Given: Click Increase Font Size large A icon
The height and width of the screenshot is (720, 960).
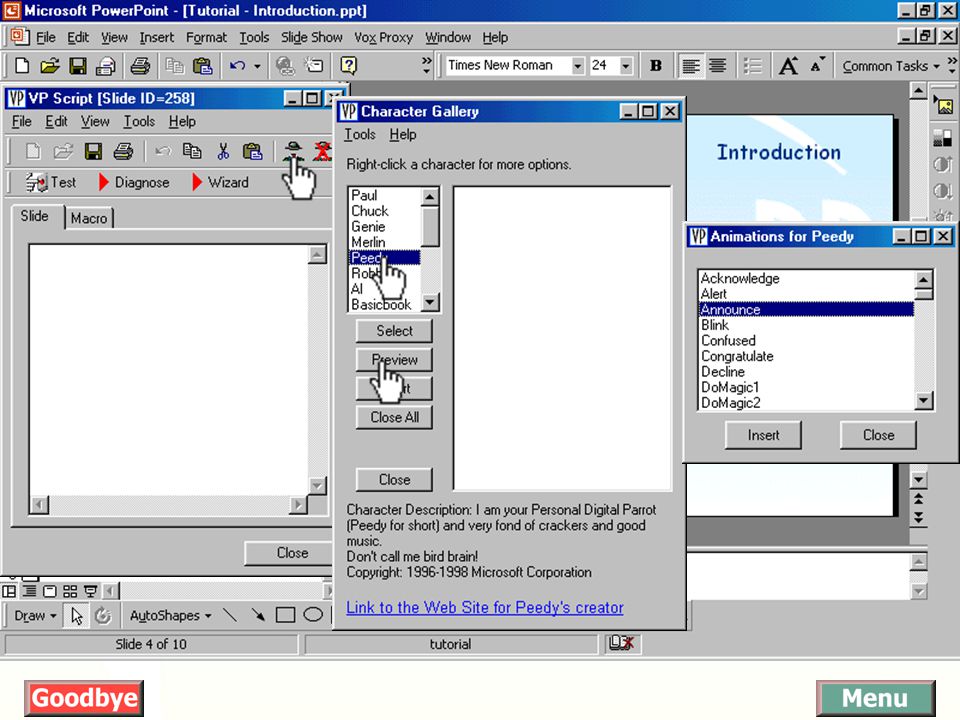Looking at the screenshot, I should tap(788, 66).
